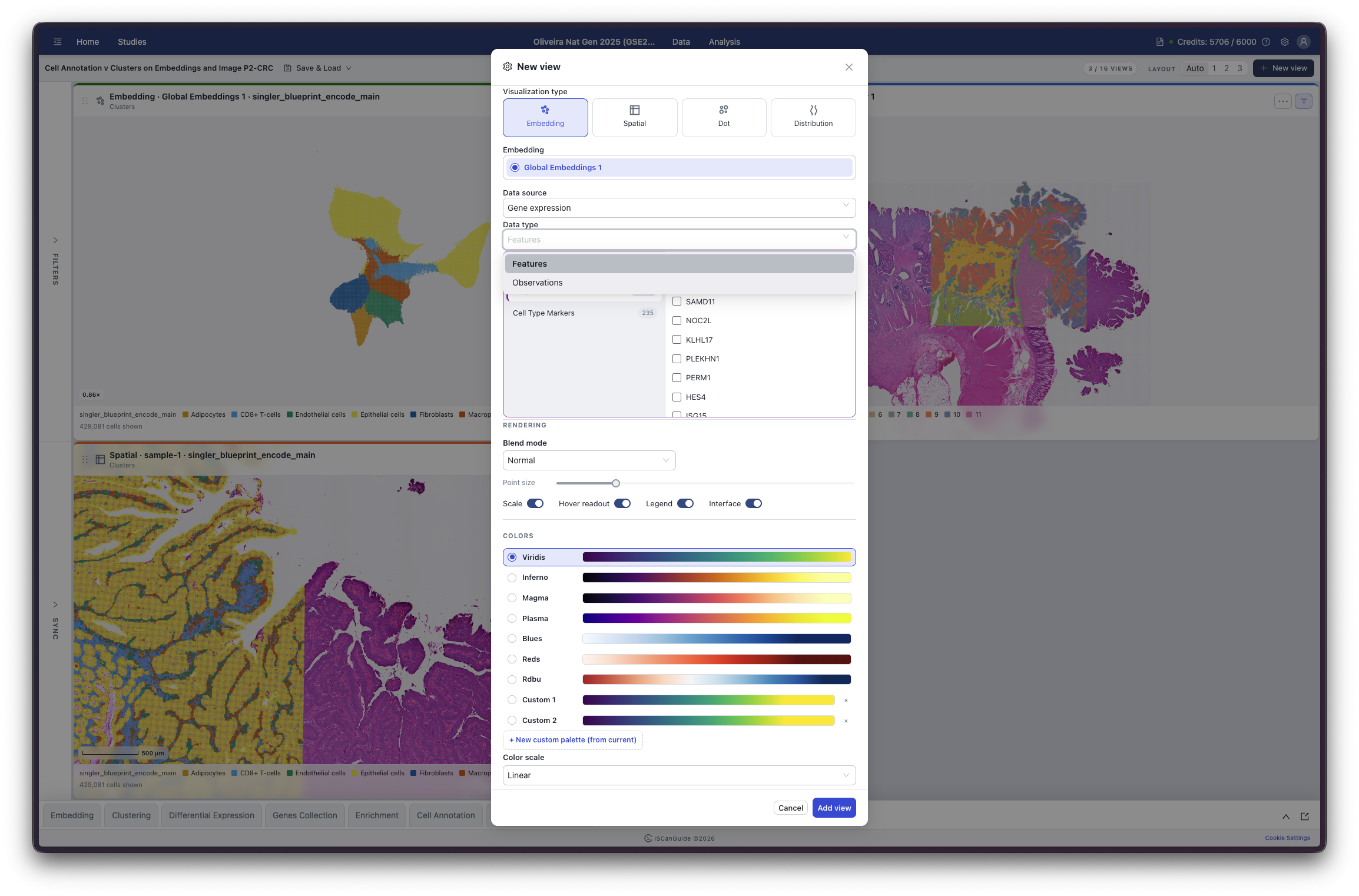The width and height of the screenshot is (1359, 896).
Task: Select the Distribution visualization type
Action: tap(813, 117)
